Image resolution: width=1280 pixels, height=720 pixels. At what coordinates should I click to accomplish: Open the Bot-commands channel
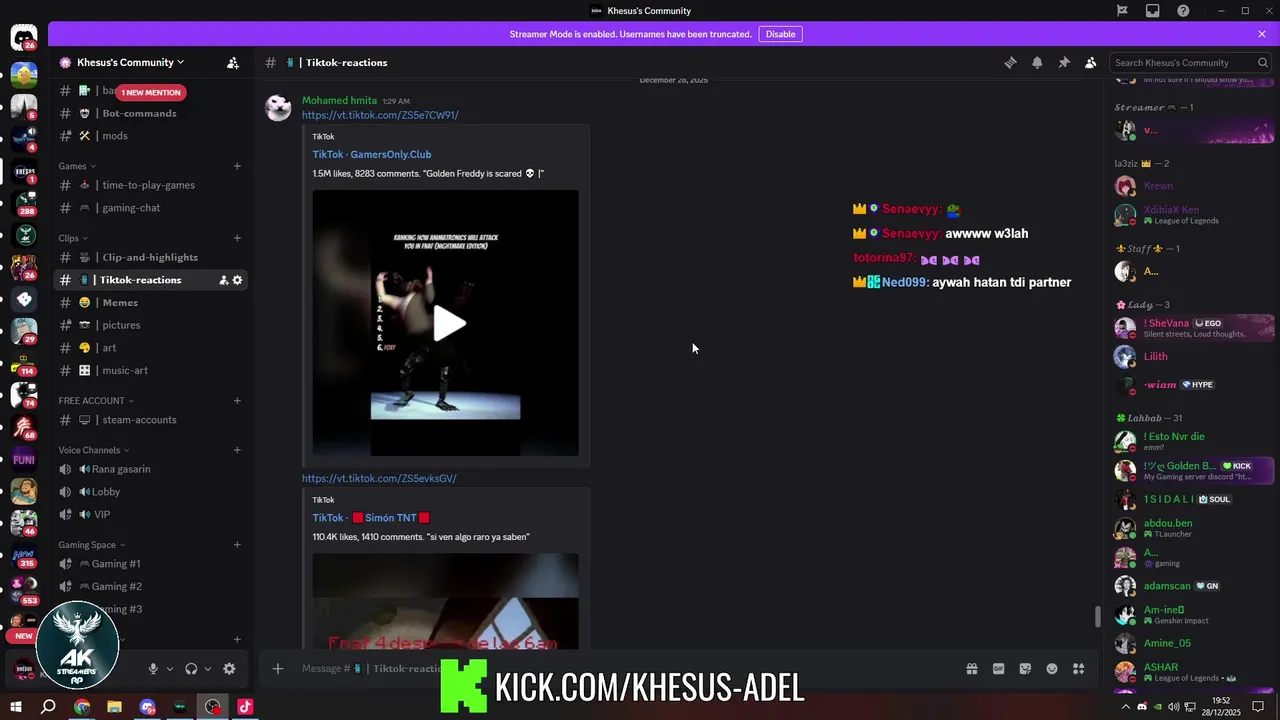click(150, 113)
